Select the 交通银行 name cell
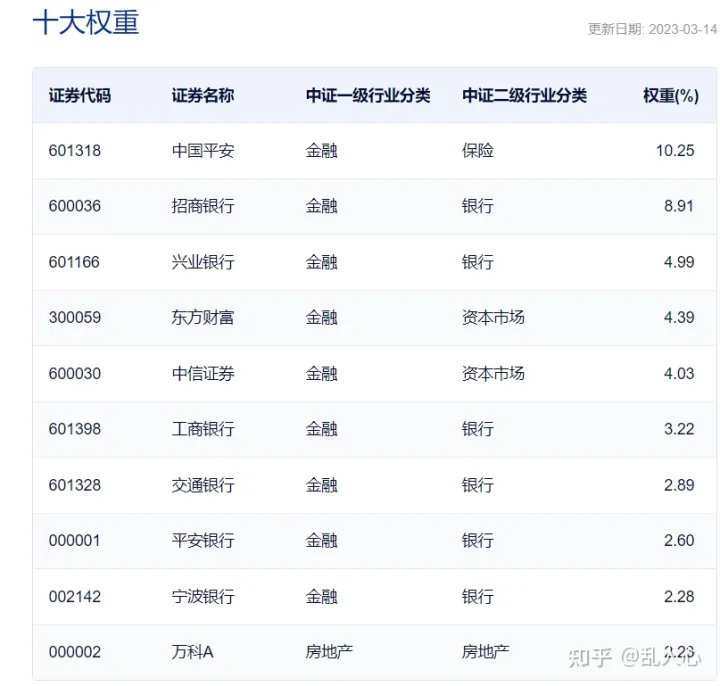The width and height of the screenshot is (720, 686). [203, 485]
